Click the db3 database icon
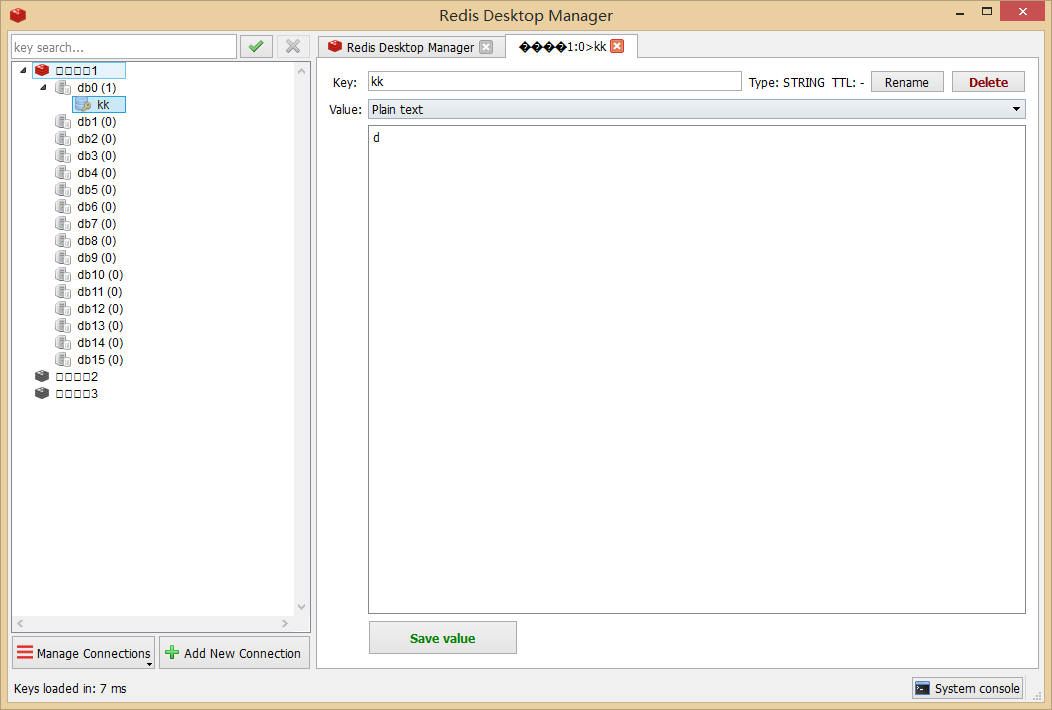Viewport: 1052px width, 710px height. click(x=63, y=156)
